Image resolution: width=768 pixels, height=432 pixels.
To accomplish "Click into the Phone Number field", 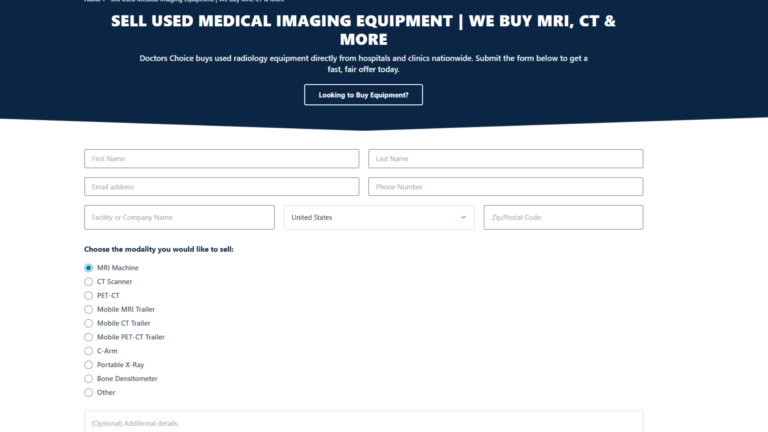I will coord(505,187).
